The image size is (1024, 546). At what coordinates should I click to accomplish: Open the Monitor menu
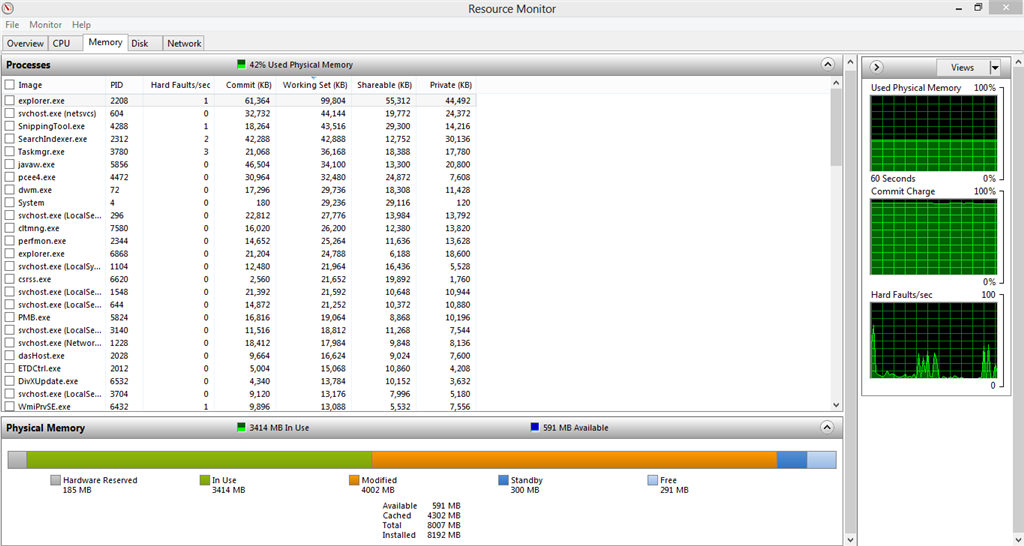click(x=45, y=25)
